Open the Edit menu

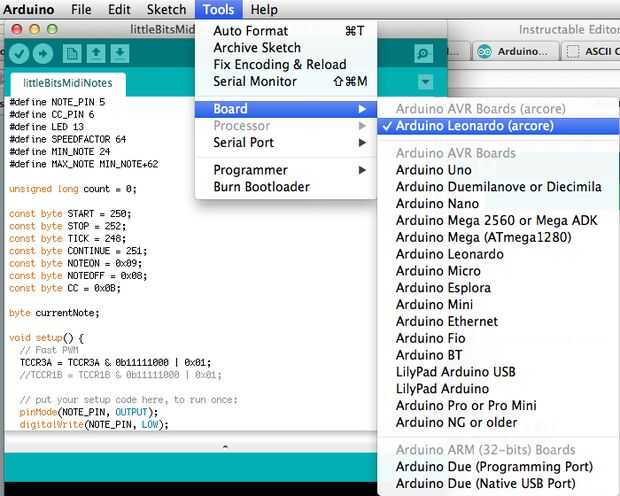pyautogui.click(x=119, y=9)
